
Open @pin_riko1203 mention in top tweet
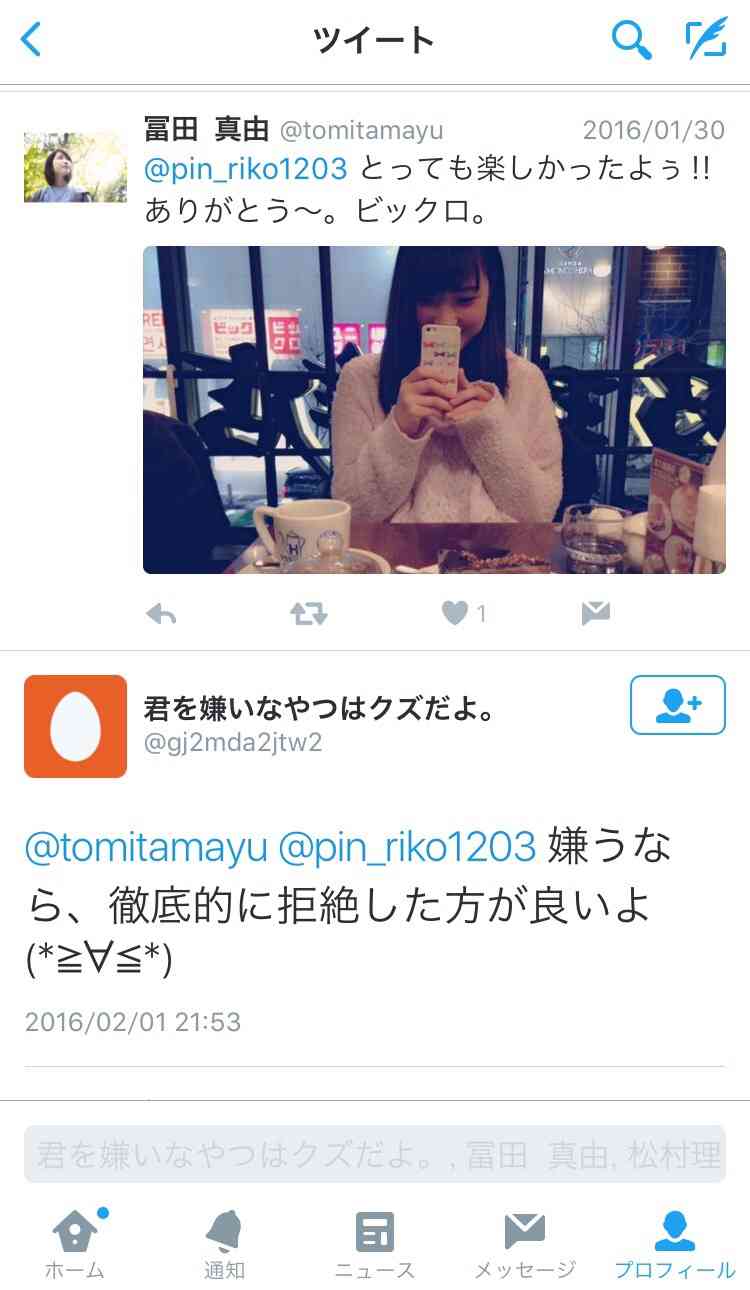246,169
